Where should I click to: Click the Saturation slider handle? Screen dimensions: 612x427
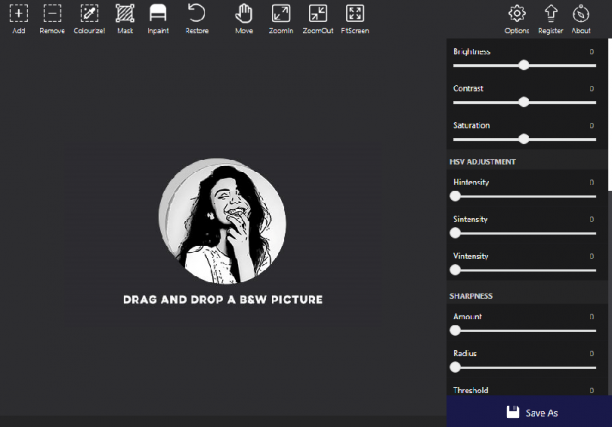[524, 139]
